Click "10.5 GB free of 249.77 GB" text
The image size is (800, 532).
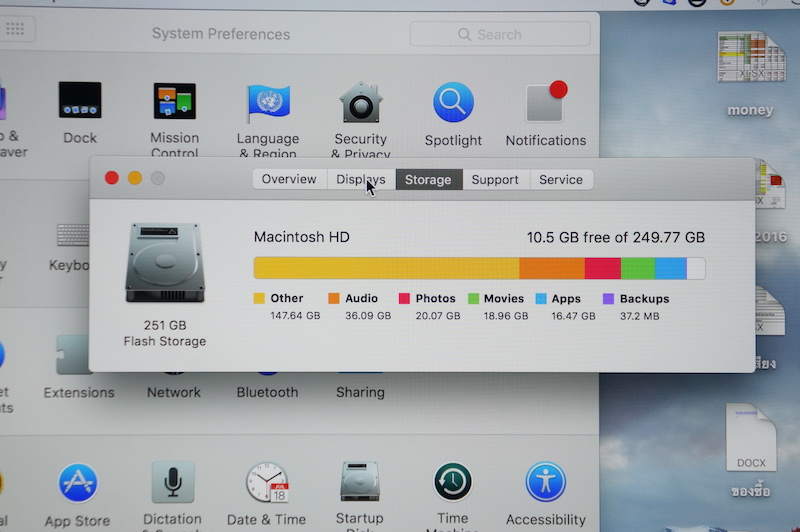(615, 238)
